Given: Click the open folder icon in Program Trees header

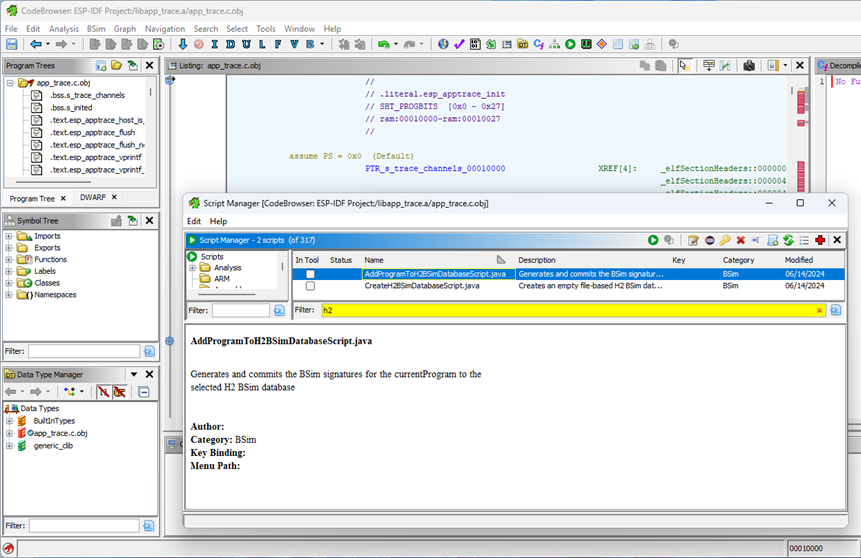Looking at the screenshot, I should [116, 65].
